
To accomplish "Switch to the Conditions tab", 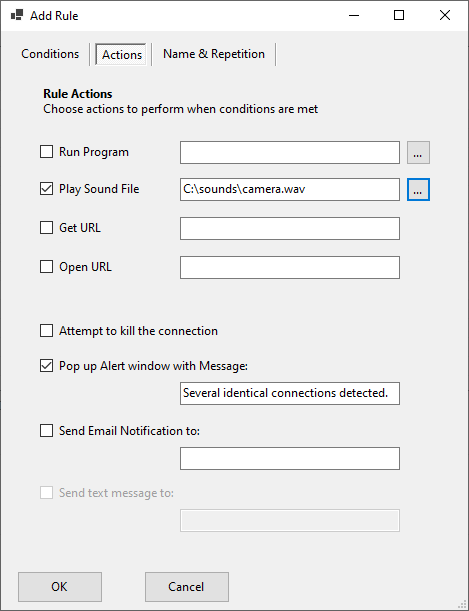I will pos(50,54).
